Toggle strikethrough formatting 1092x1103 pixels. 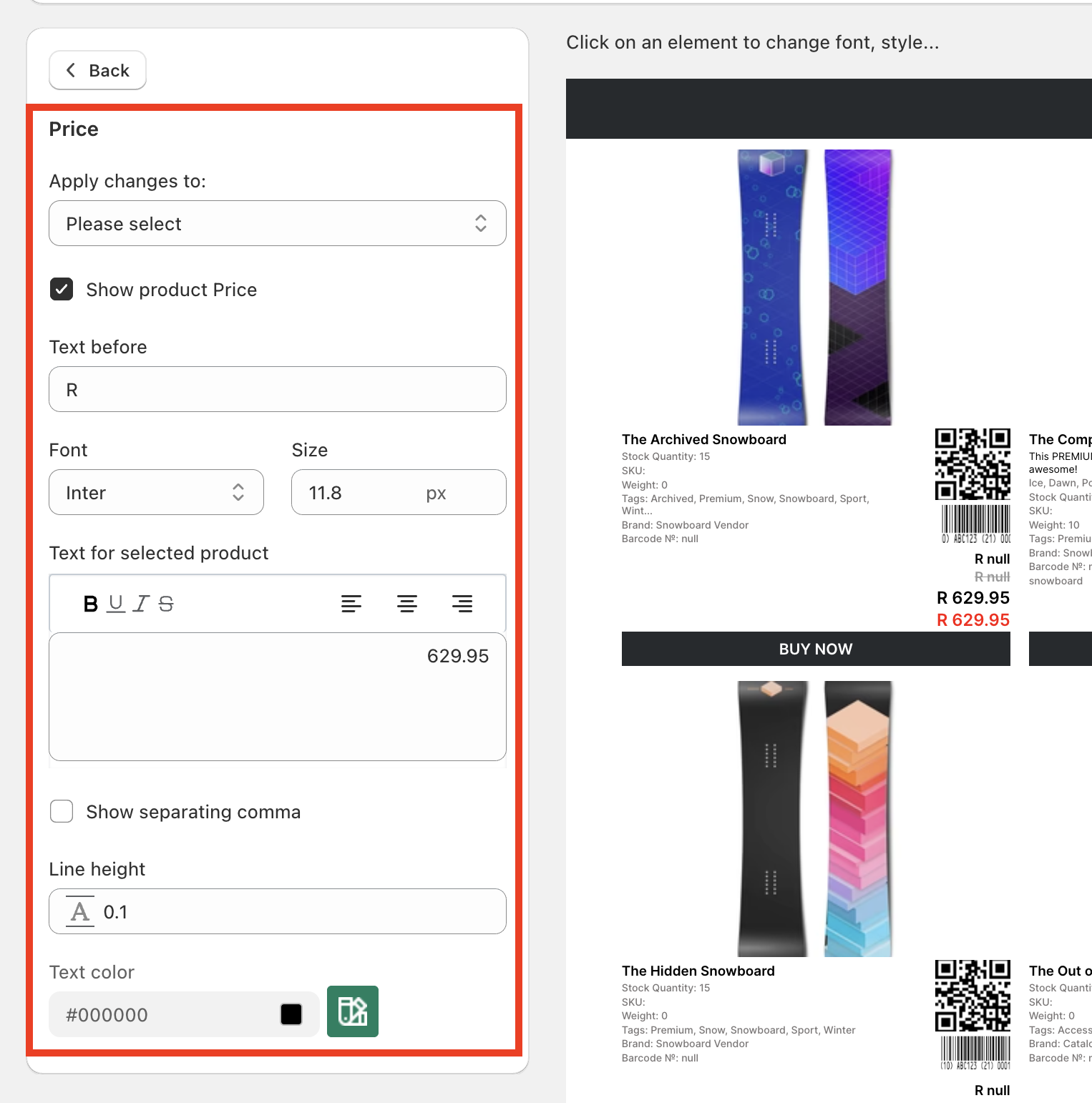[x=166, y=604]
